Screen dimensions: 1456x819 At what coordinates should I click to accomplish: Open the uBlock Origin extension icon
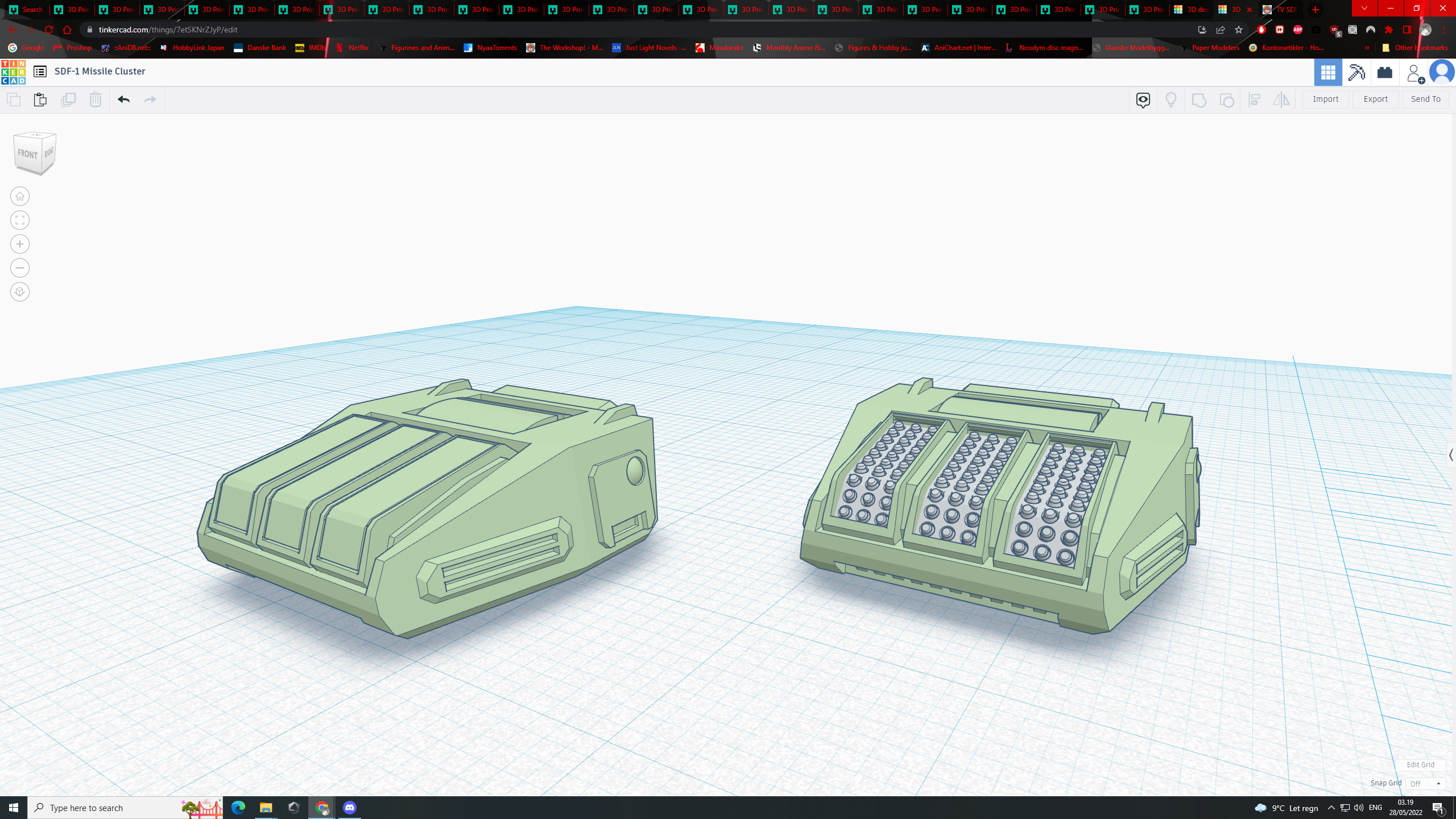click(x=1334, y=30)
